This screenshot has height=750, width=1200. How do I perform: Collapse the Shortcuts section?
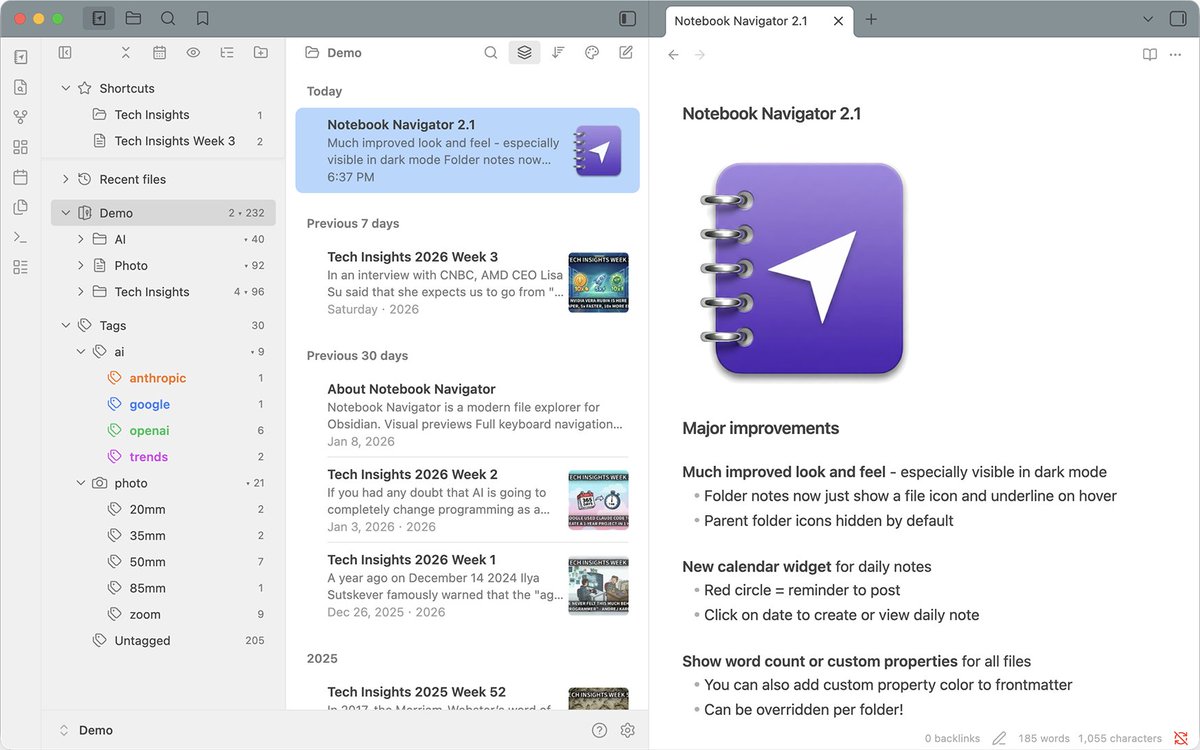pos(66,88)
